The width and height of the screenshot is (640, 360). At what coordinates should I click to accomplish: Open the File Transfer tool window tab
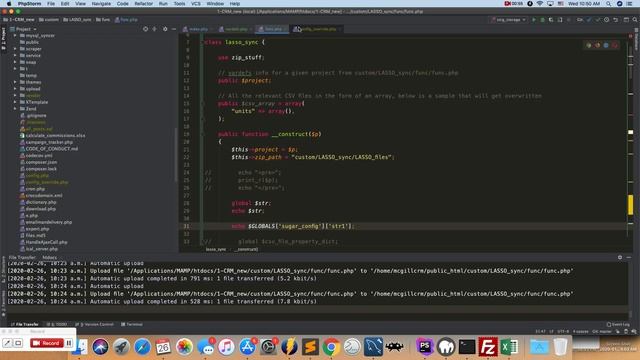click(24, 324)
